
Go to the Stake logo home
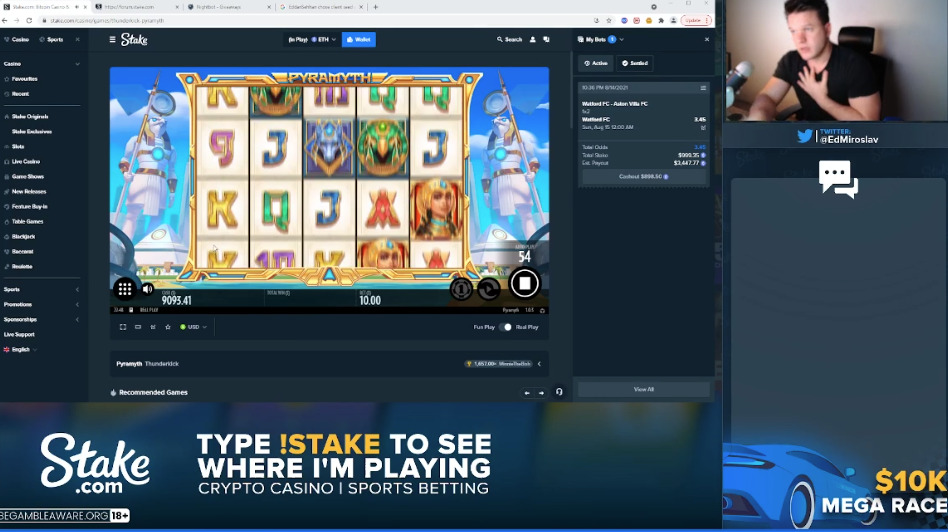pyautogui.click(x=134, y=39)
